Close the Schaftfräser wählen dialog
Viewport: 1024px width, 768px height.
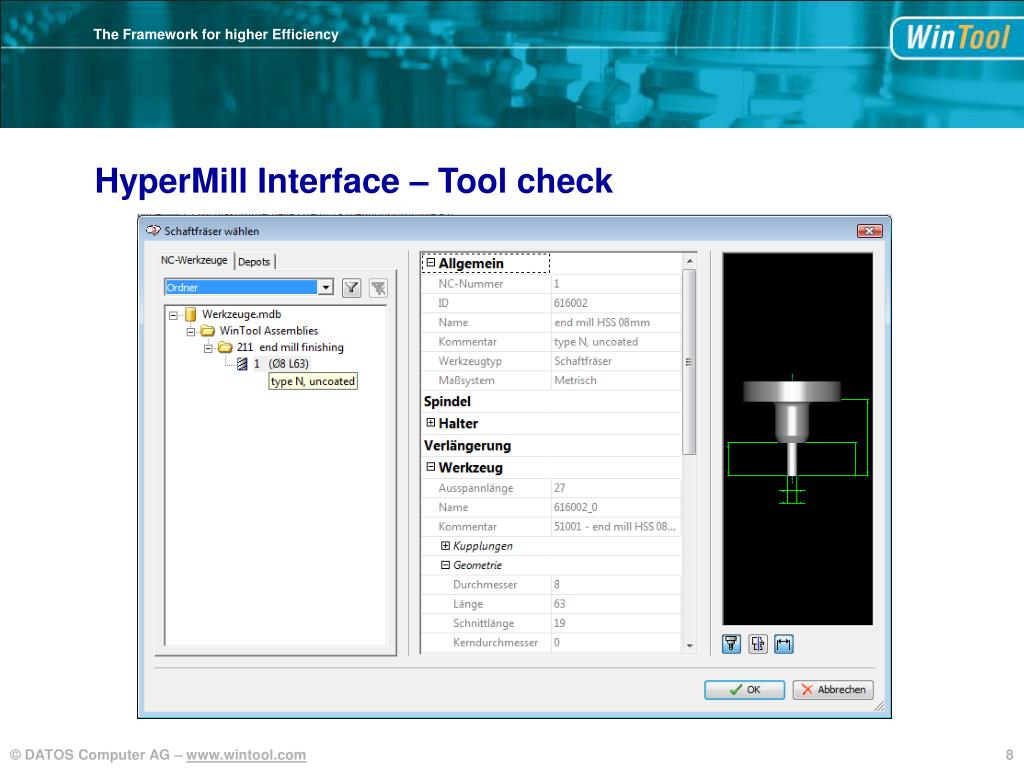[870, 231]
